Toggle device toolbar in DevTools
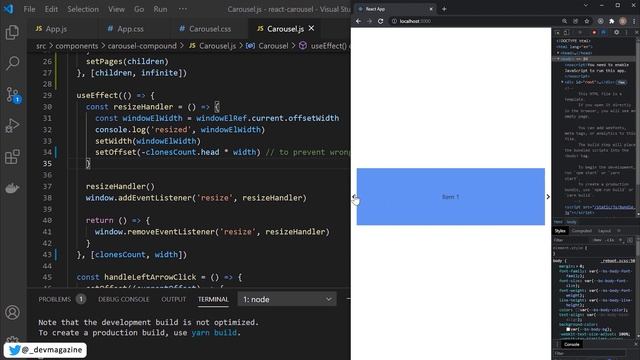The width and height of the screenshot is (640, 360). 567,32
